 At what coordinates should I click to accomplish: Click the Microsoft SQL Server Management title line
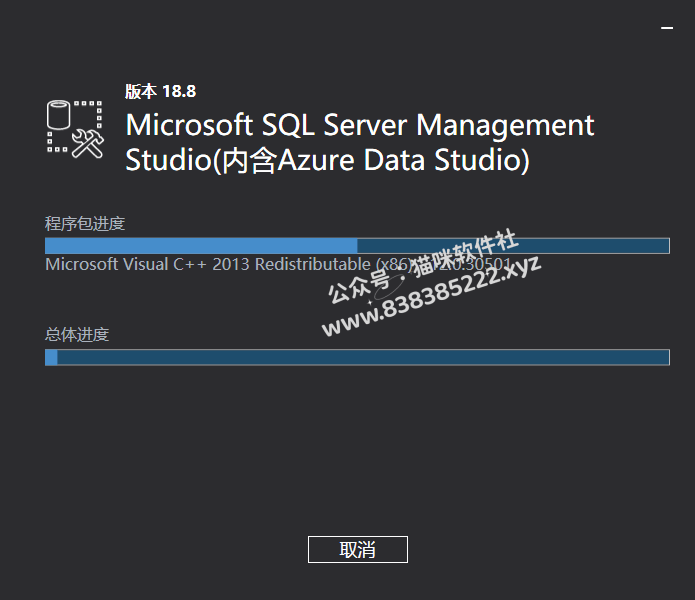coord(360,125)
